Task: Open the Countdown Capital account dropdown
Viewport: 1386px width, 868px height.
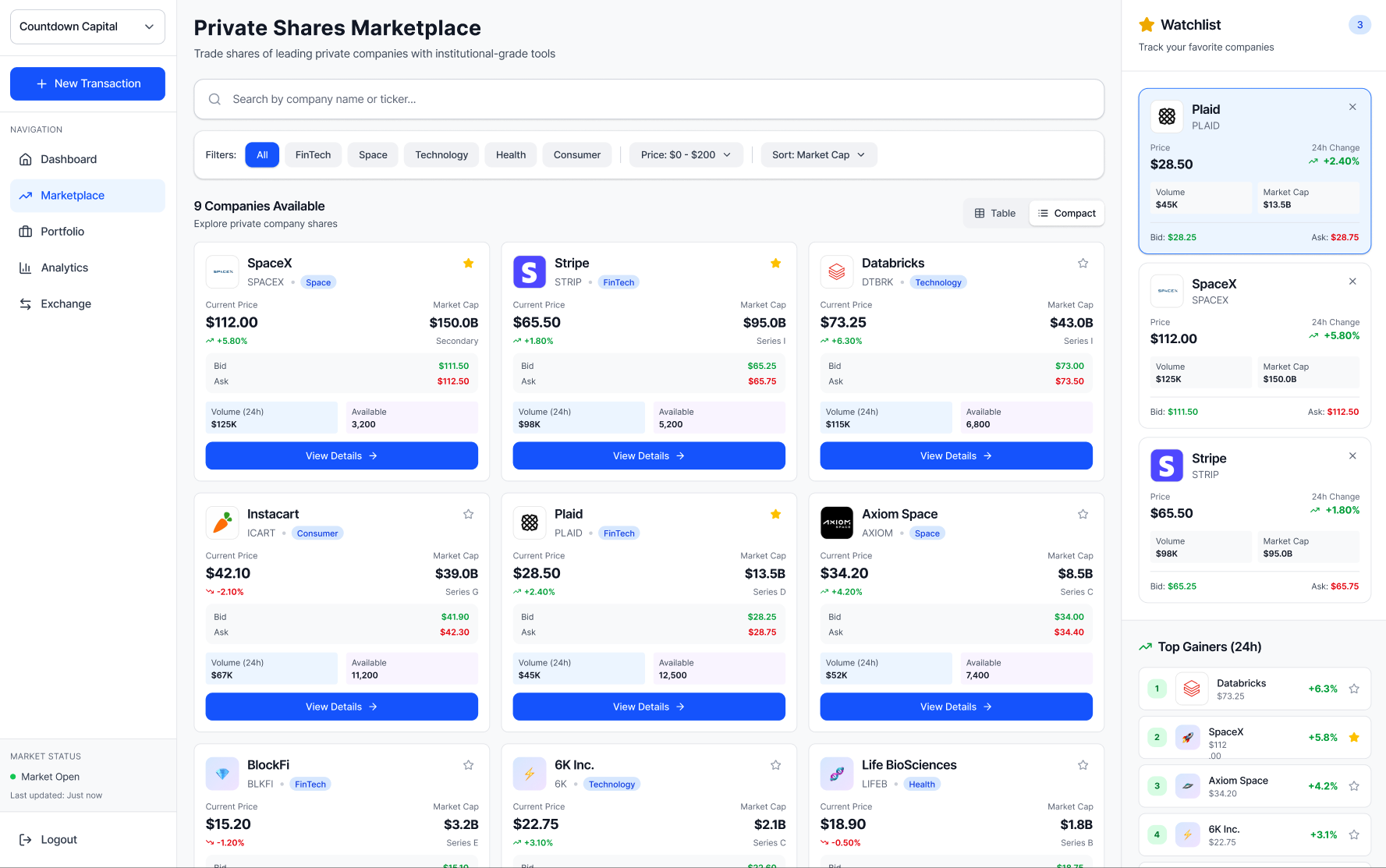Action: pos(87,26)
